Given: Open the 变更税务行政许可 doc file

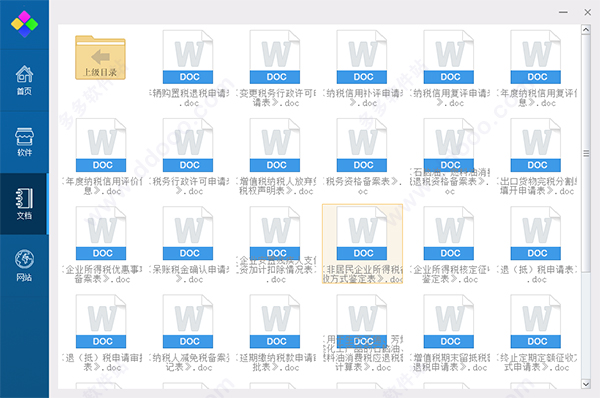Looking at the screenshot, I should click(275, 69).
